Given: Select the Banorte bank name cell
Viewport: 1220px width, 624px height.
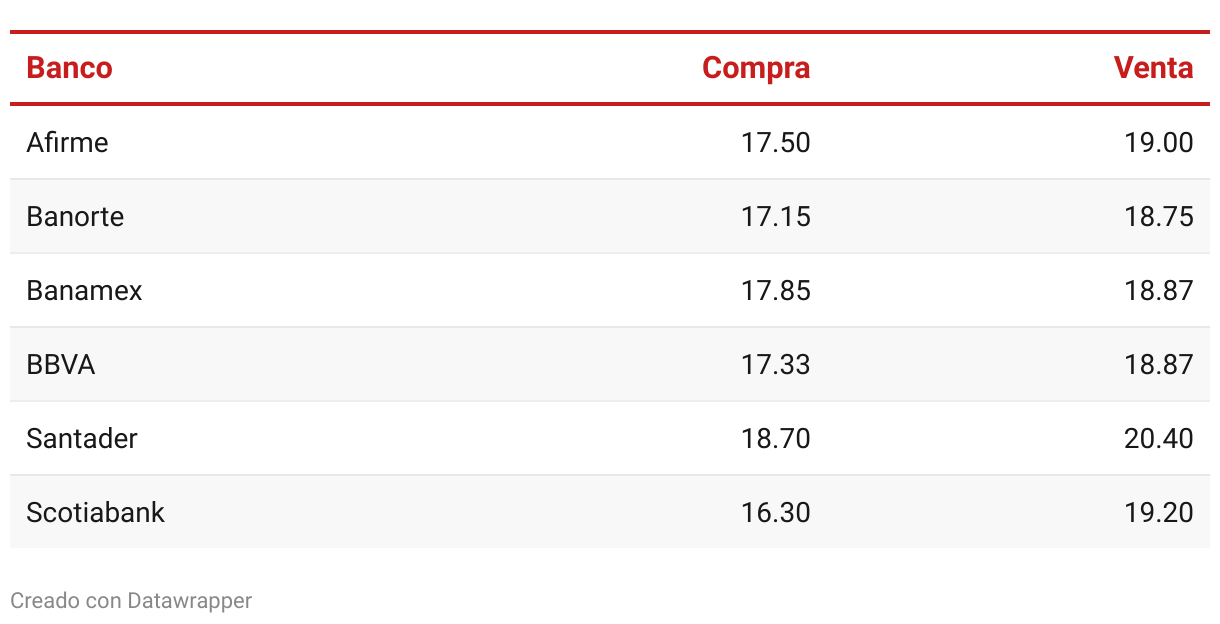Looking at the screenshot, I should 75,216.
